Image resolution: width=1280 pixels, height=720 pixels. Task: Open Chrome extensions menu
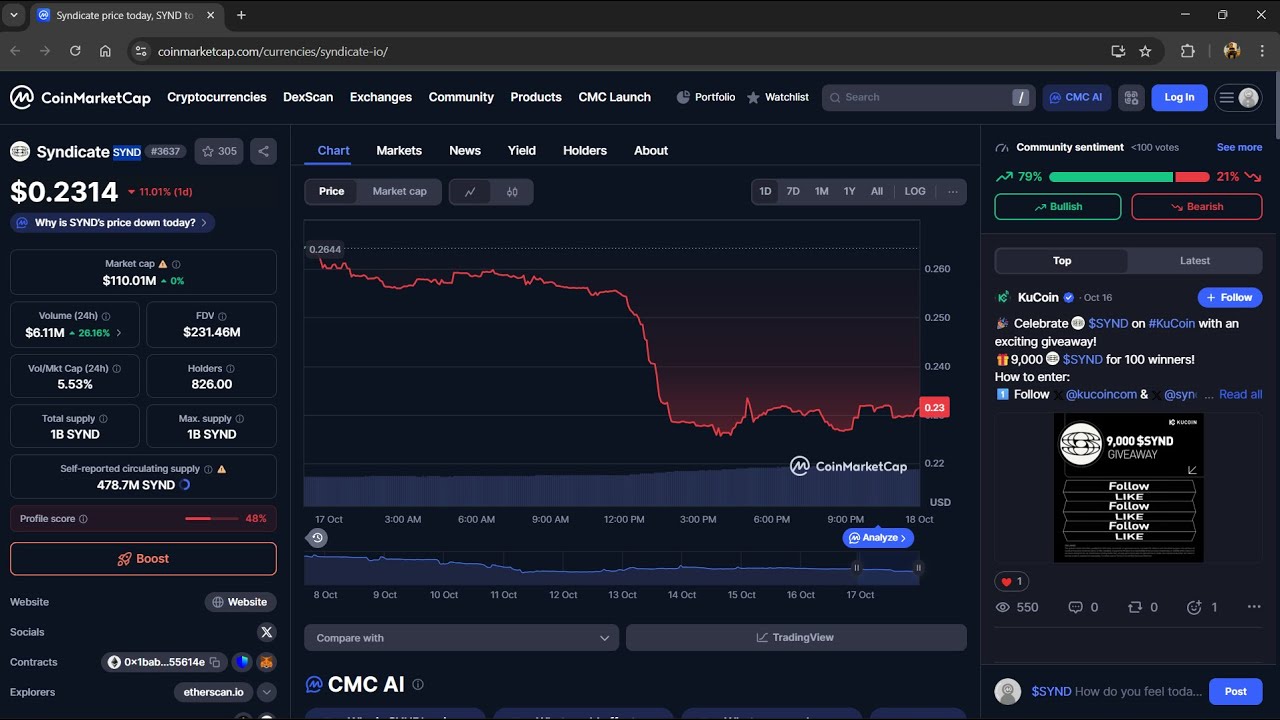pos(1188,51)
